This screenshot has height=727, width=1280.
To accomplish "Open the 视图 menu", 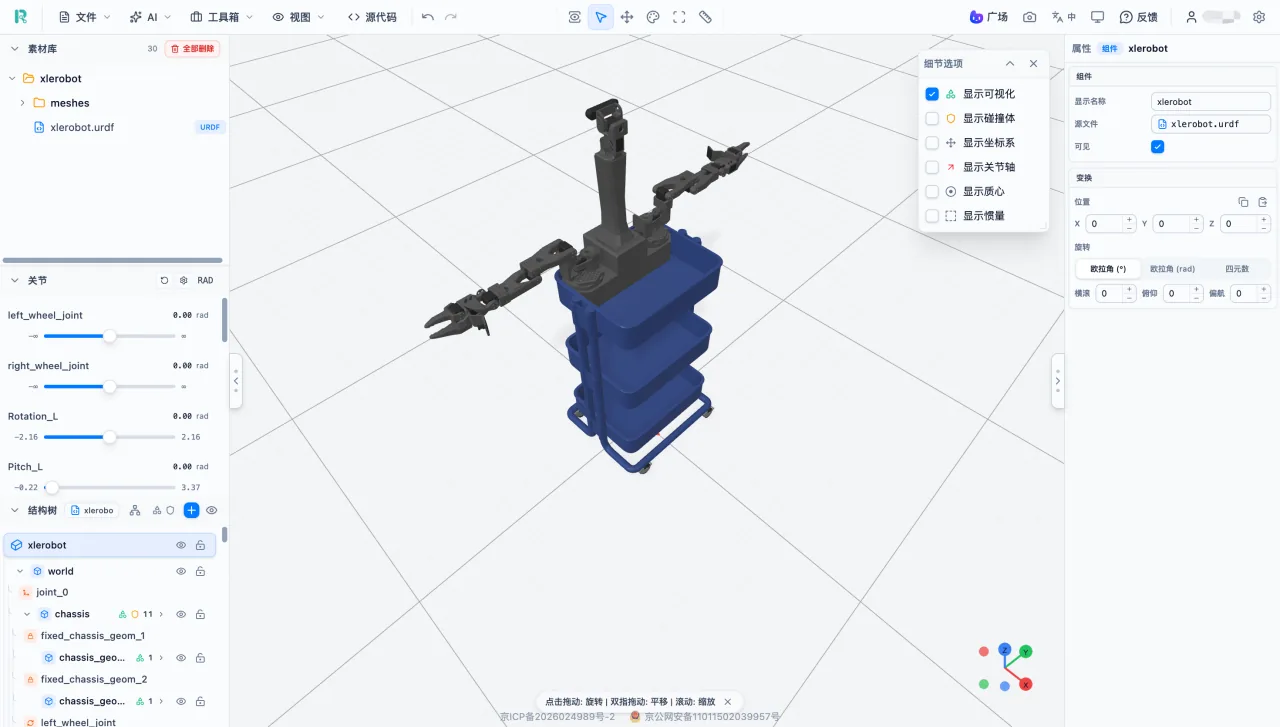I will [299, 17].
